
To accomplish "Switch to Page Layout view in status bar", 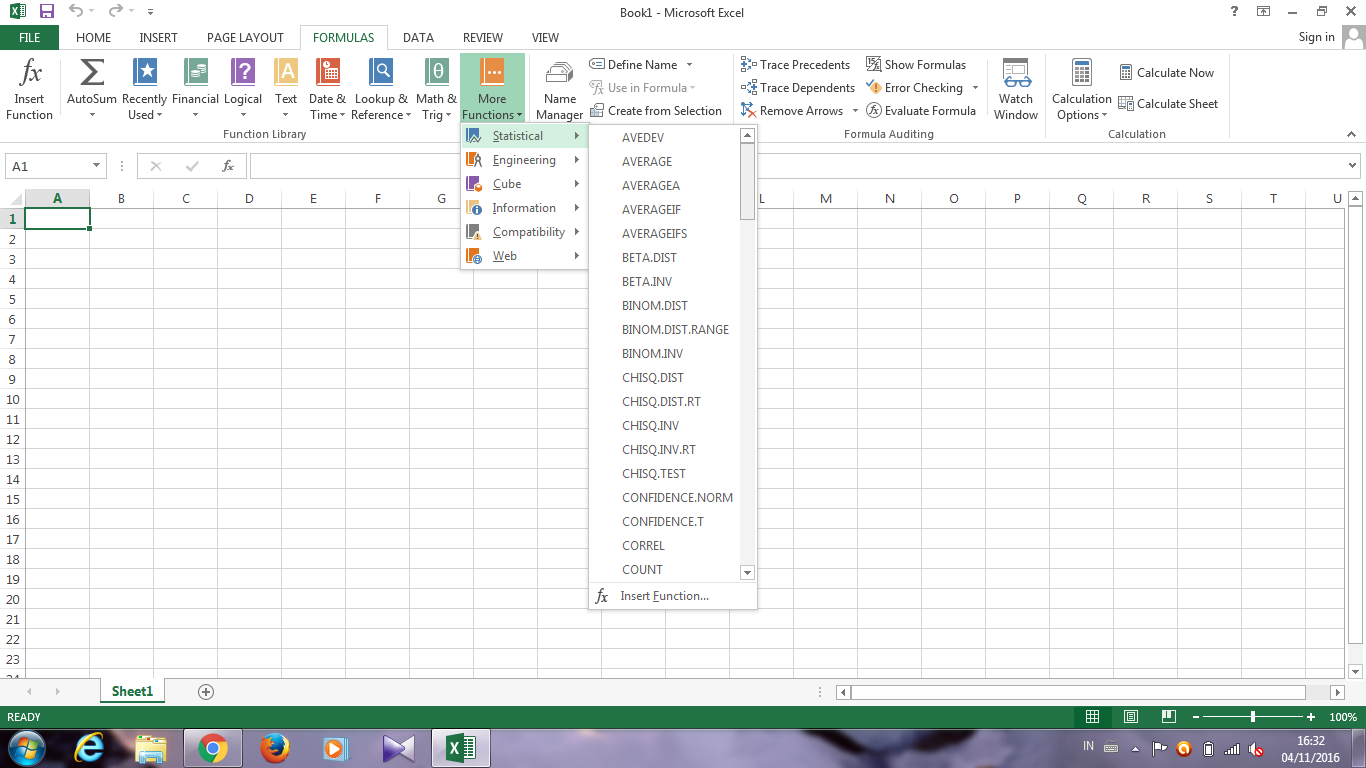I will click(1131, 717).
